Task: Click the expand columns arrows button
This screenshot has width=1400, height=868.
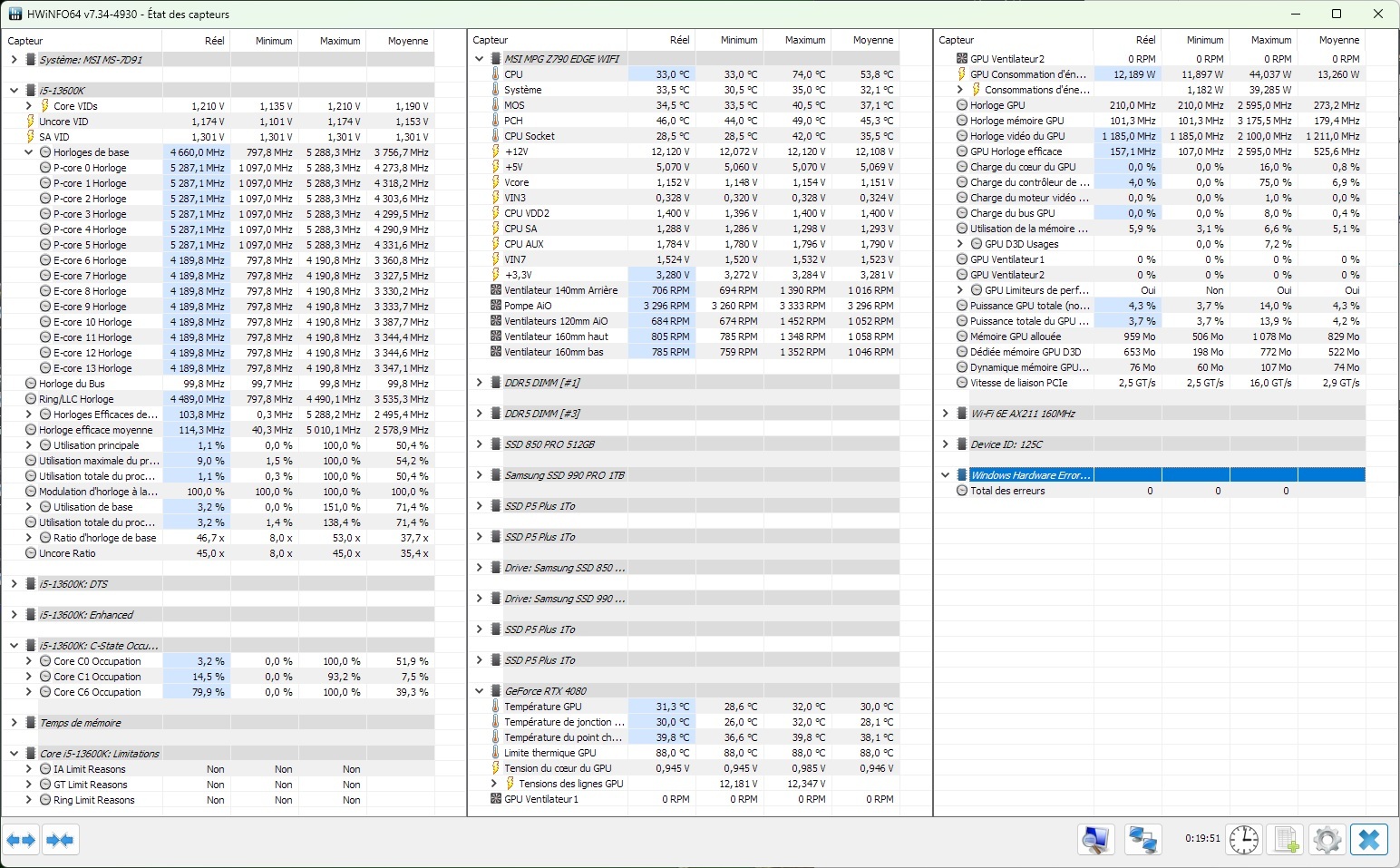Action: point(21,840)
